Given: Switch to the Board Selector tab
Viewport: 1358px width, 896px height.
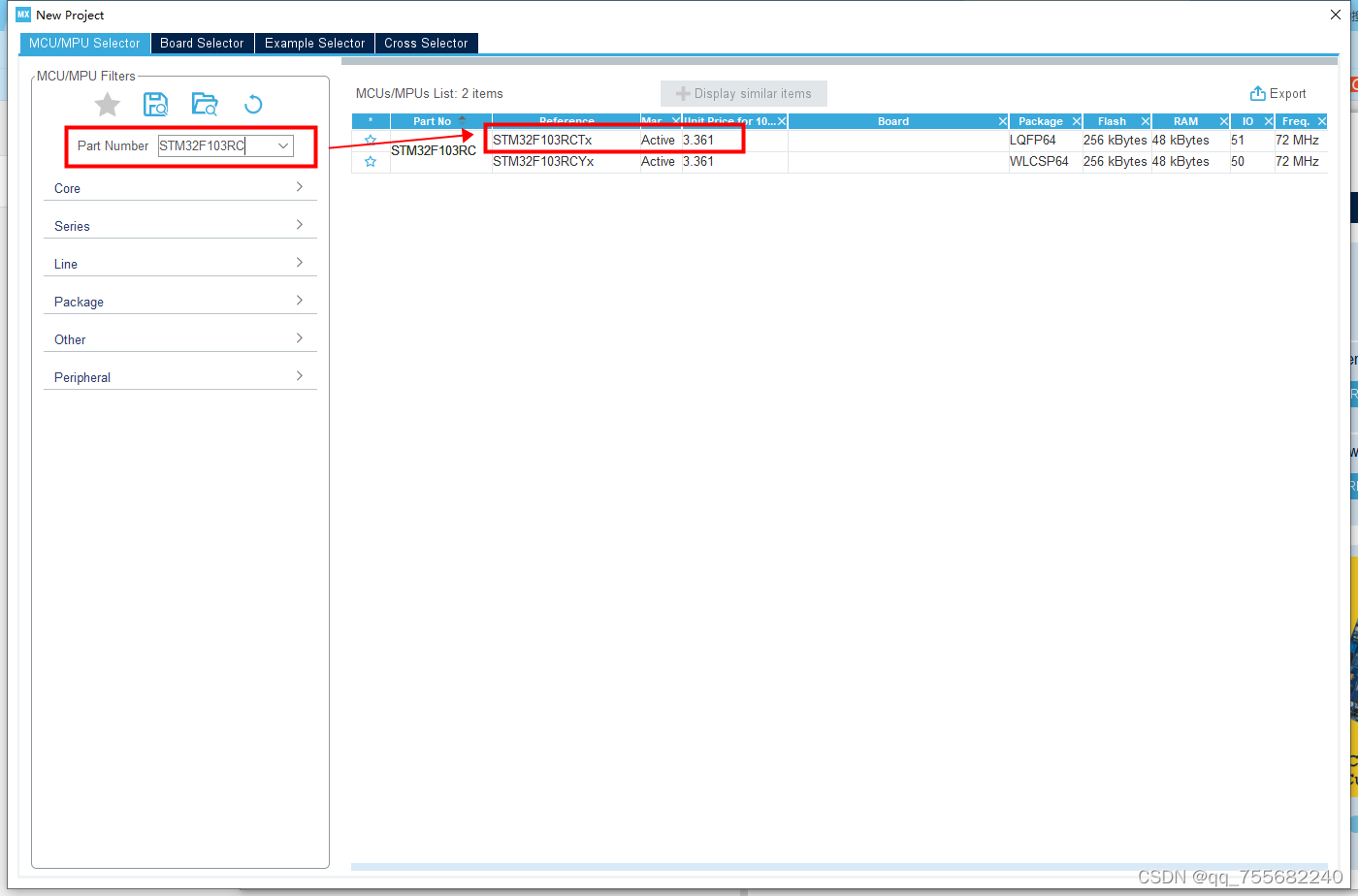Looking at the screenshot, I should coord(202,43).
